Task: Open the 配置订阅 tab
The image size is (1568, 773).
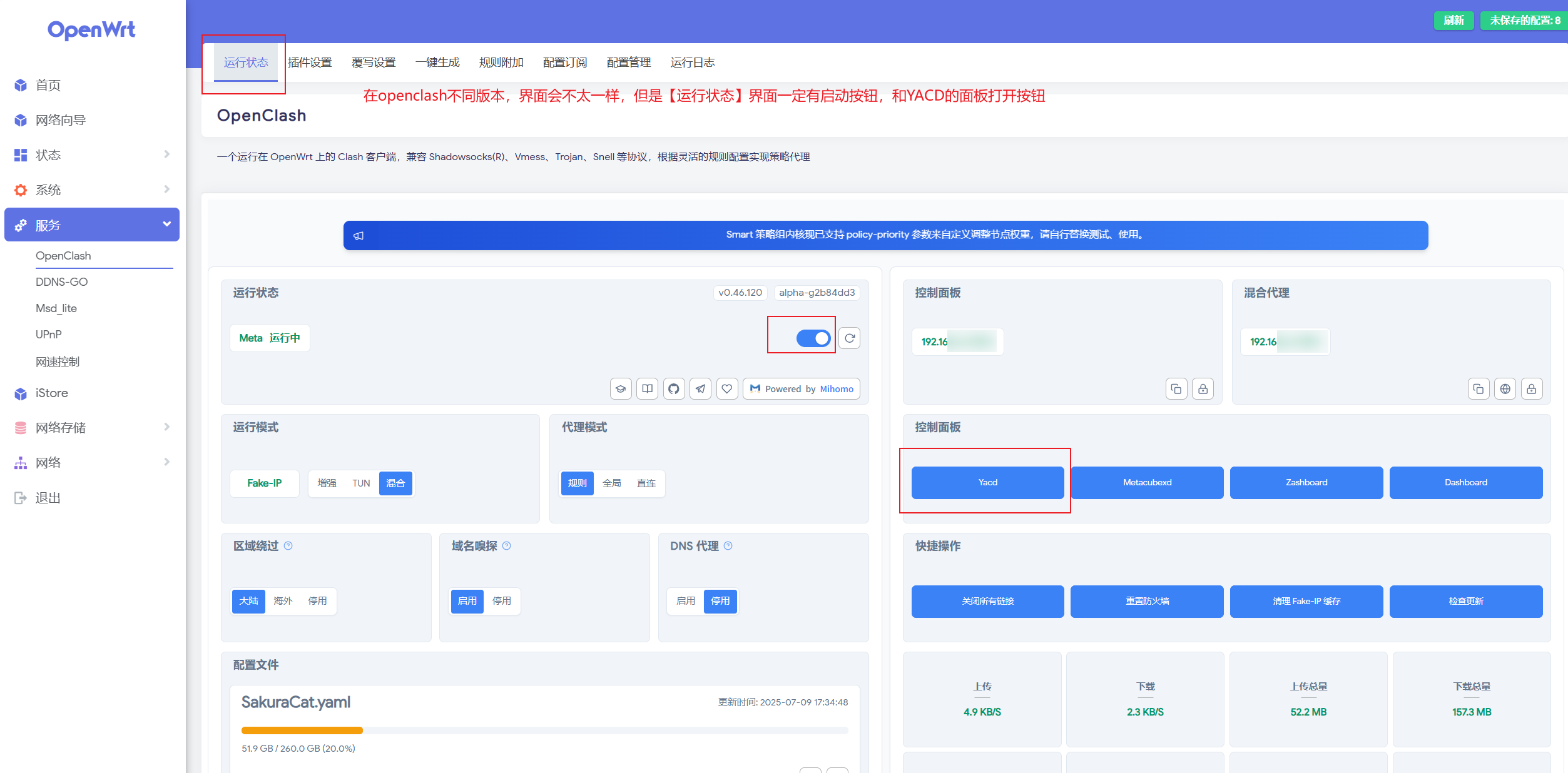Action: pyautogui.click(x=565, y=63)
